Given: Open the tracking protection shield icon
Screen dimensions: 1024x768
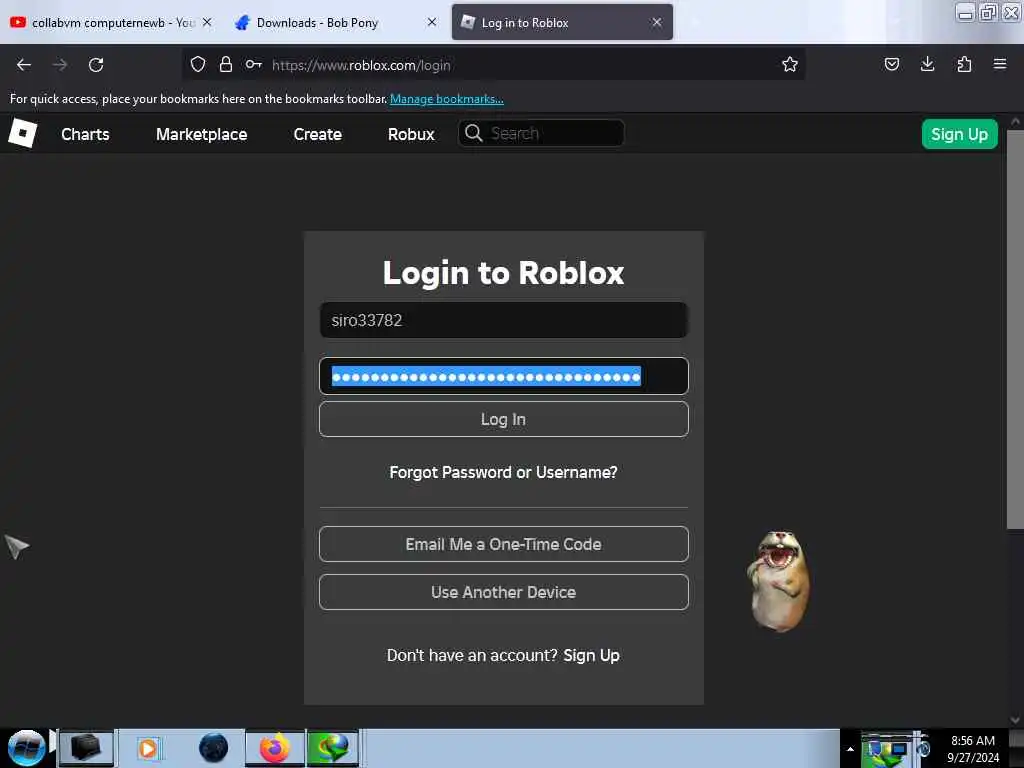Looking at the screenshot, I should tap(198, 65).
